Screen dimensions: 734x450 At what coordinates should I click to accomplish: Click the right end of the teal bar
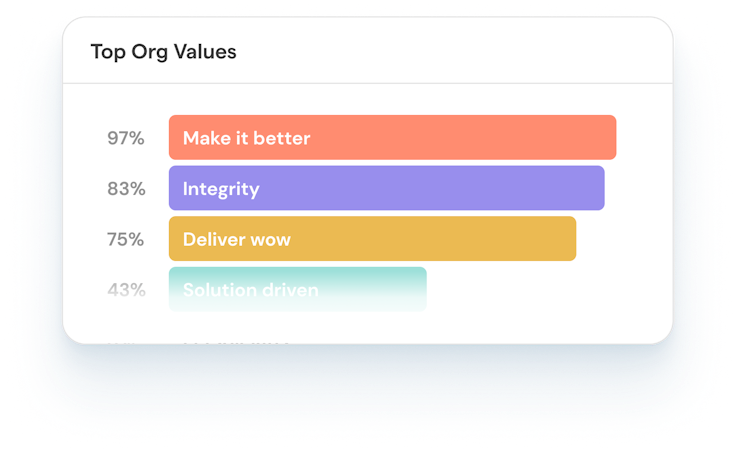(x=419, y=289)
